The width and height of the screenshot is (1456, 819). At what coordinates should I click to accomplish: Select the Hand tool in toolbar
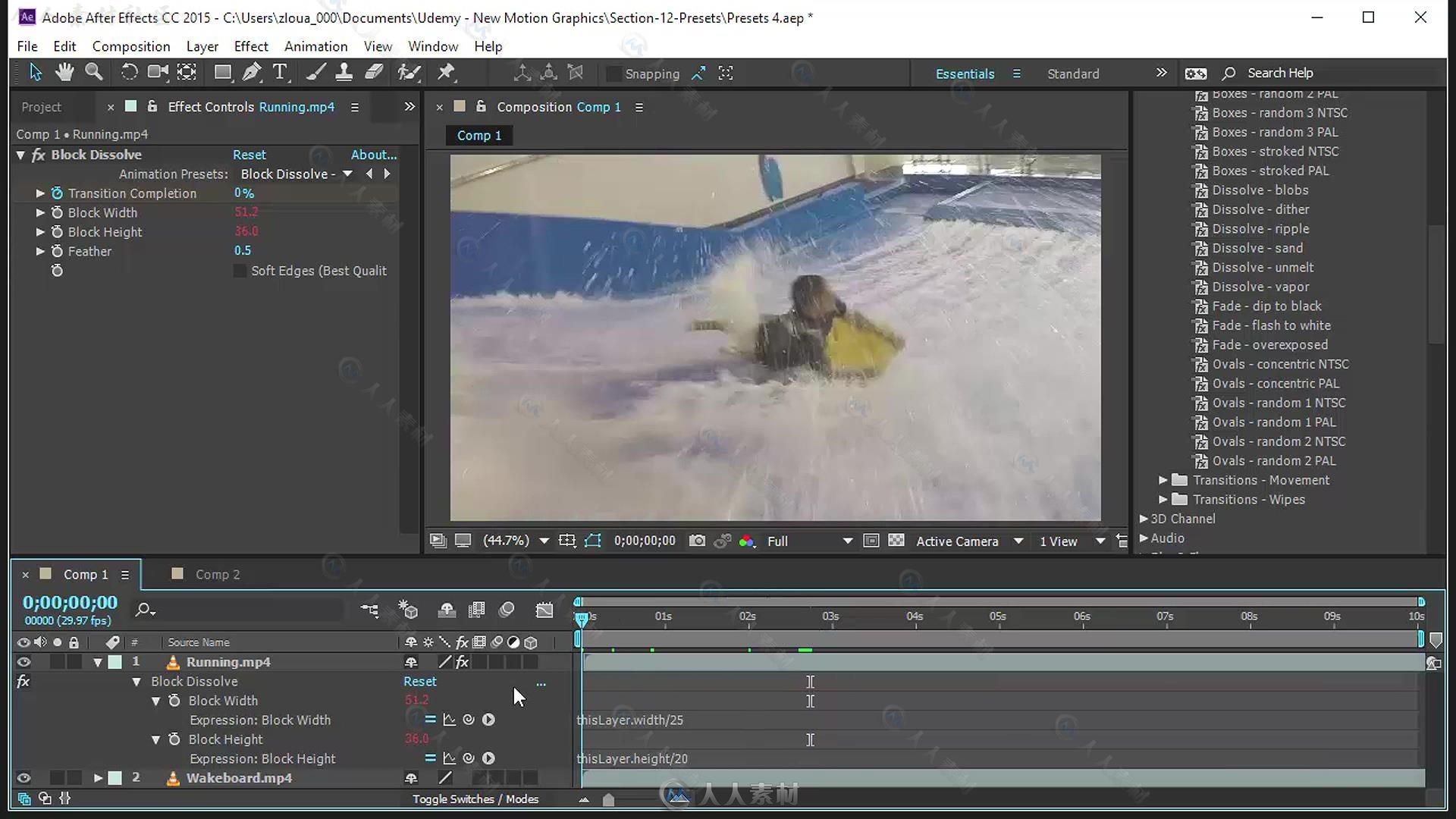click(x=64, y=73)
